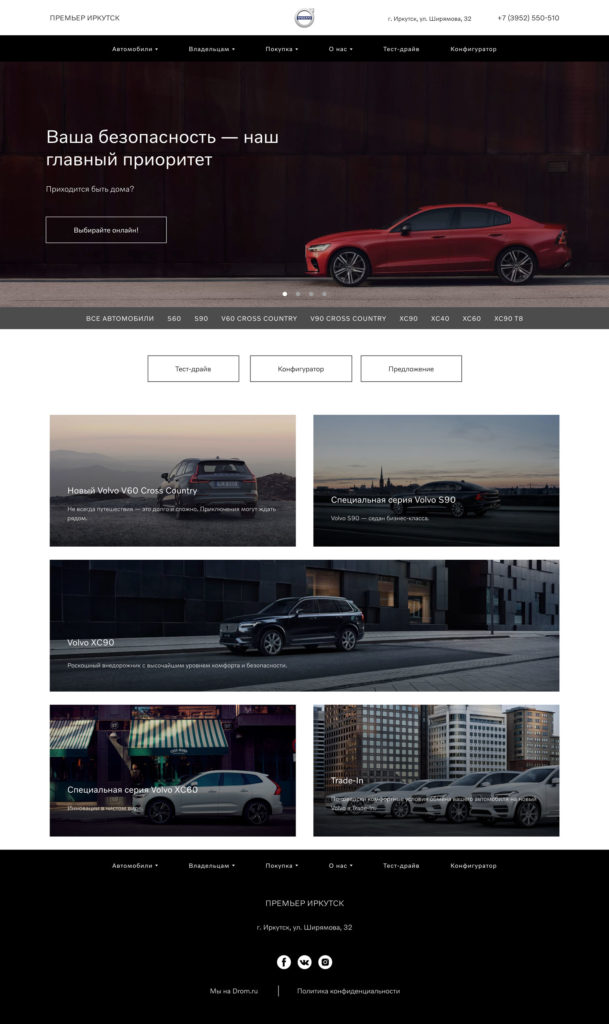Click the outlined Конфигуратор button
The height and width of the screenshot is (1024, 609).
coord(301,369)
